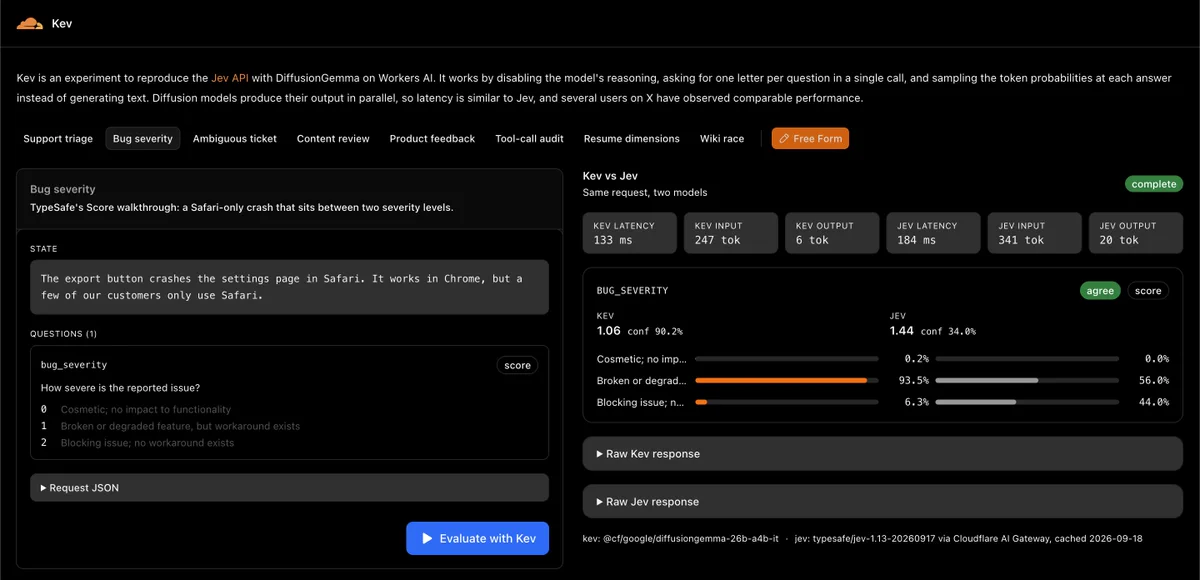Screen dimensions: 1200x580
Task: Click Evaluate with Kev button
Action: (x=478, y=539)
